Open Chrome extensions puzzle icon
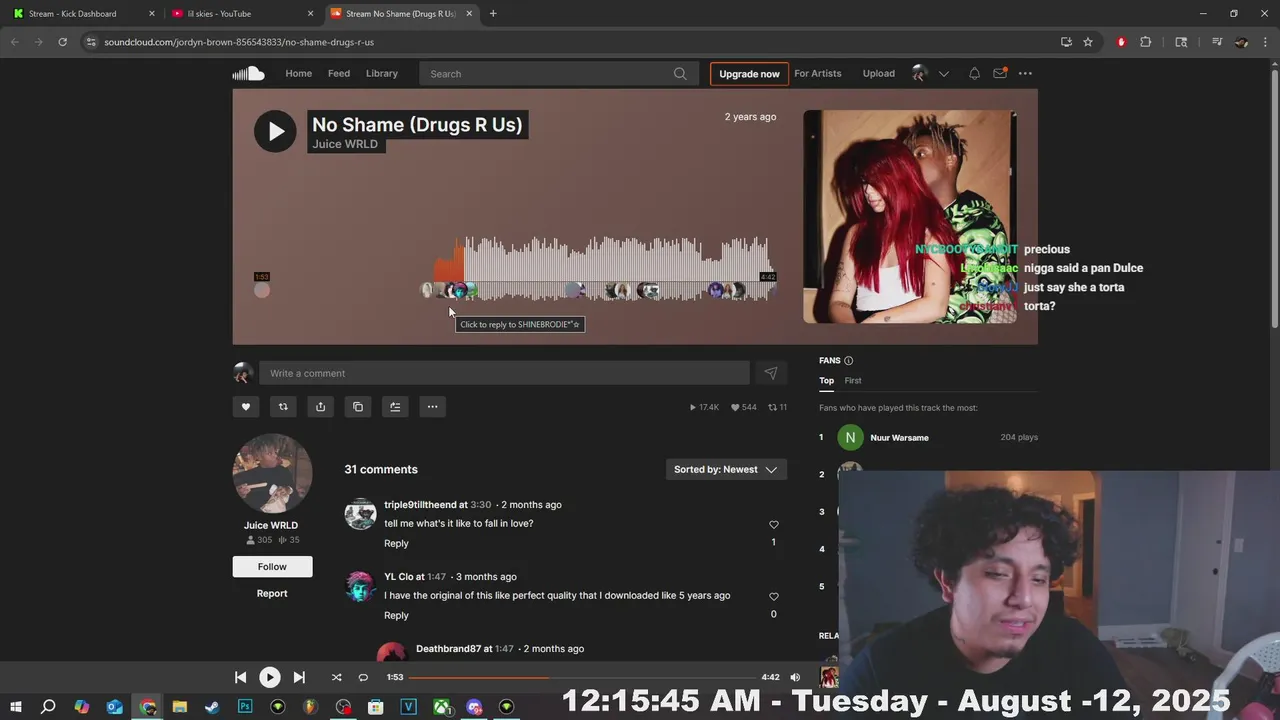 click(x=1146, y=42)
